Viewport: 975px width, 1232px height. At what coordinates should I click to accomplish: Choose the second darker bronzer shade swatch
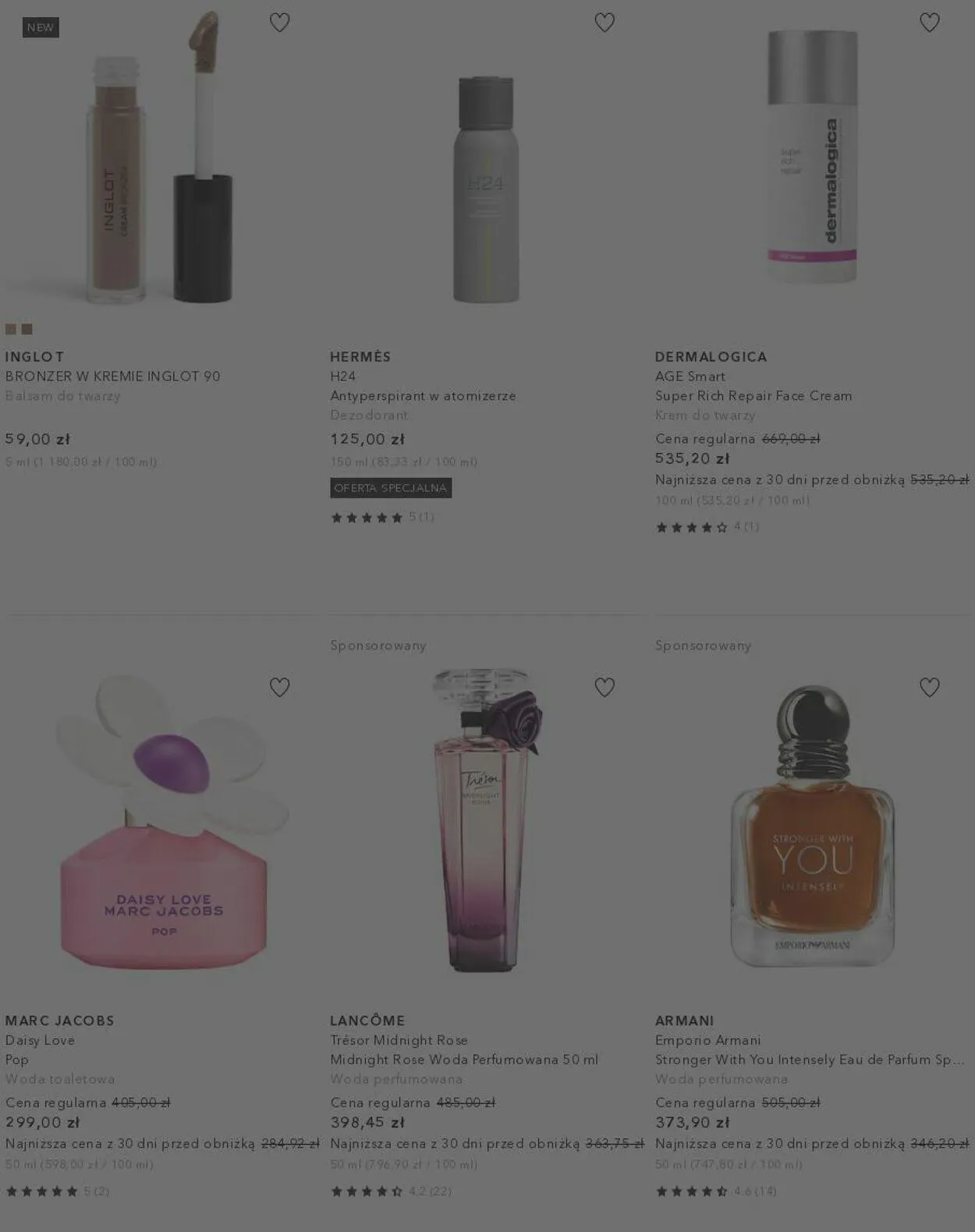(27, 329)
